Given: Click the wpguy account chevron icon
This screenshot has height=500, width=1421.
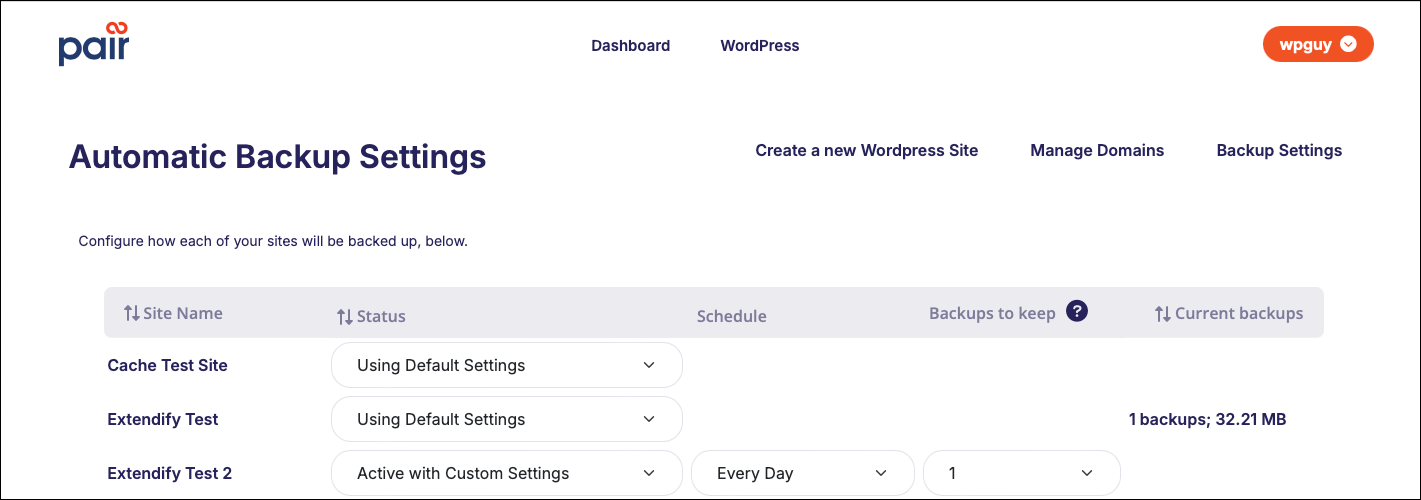Looking at the screenshot, I should tap(1348, 44).
